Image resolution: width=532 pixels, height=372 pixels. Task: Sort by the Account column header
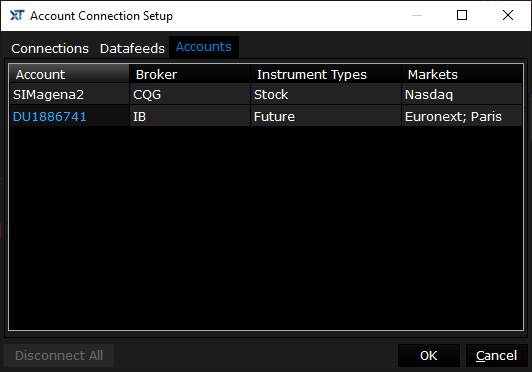click(x=69, y=74)
